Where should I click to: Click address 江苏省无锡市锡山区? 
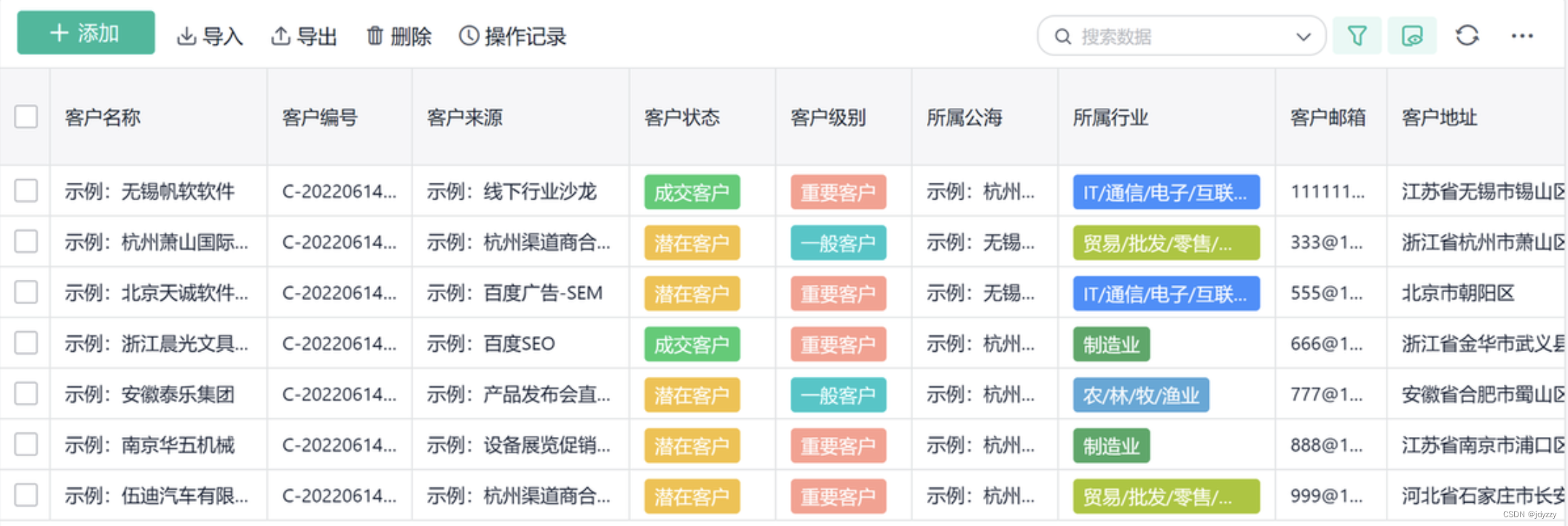1483,192
